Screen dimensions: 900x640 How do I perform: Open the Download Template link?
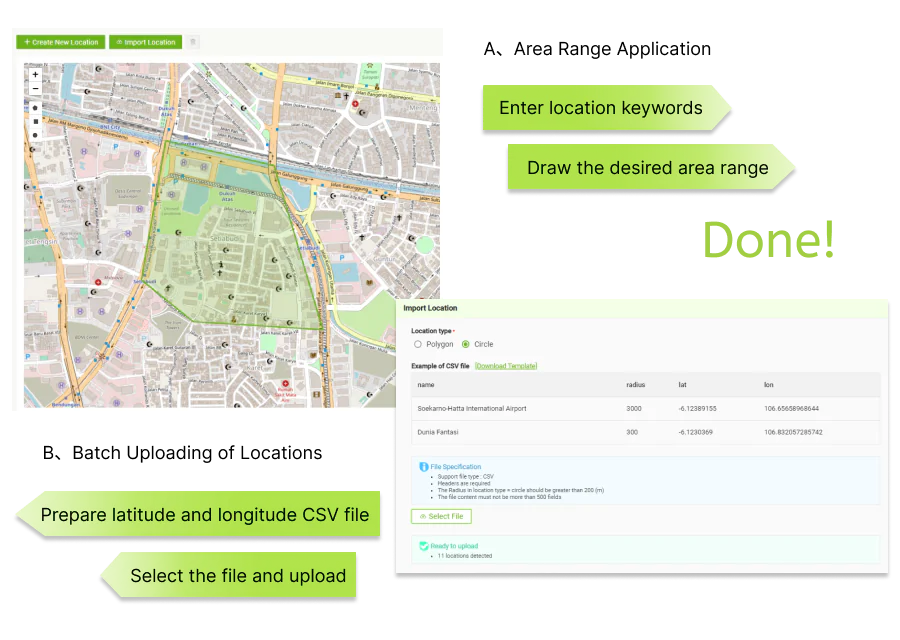[x=506, y=366]
